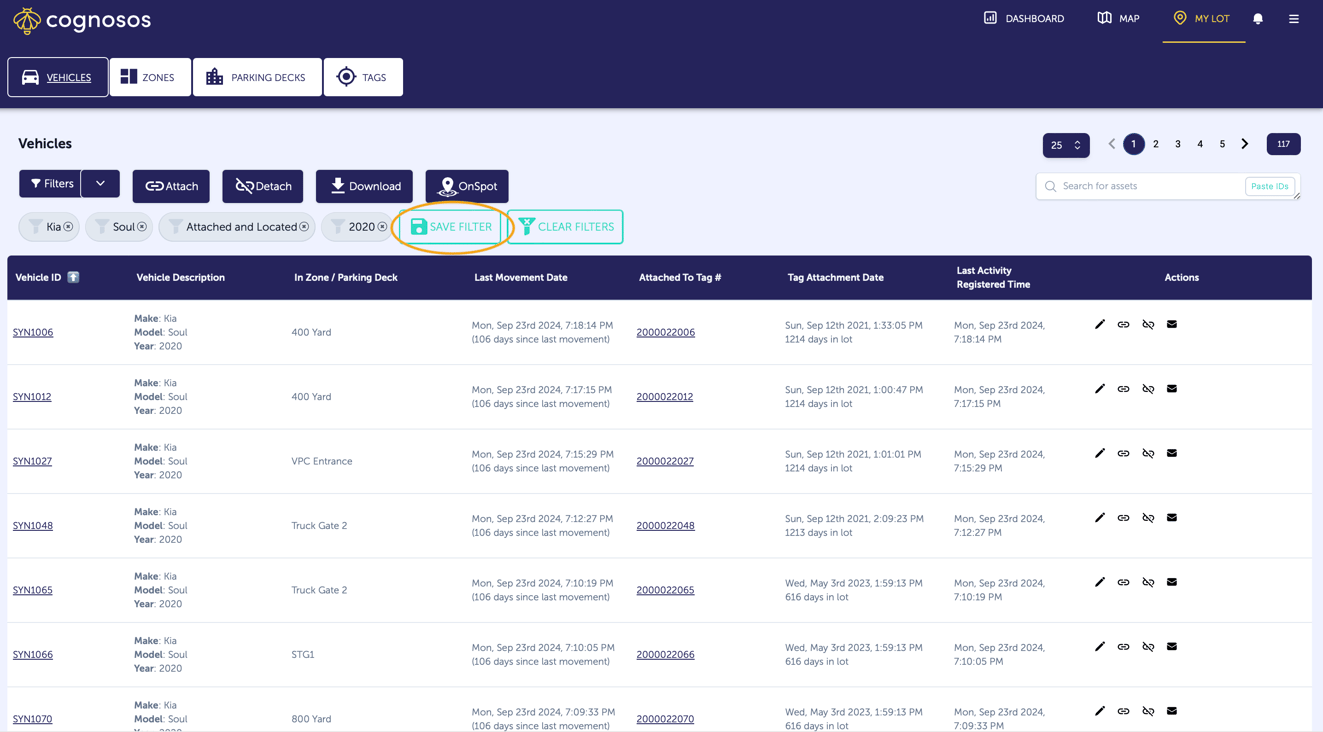The width and height of the screenshot is (1323, 732).
Task: Click the Attach button
Action: pos(171,186)
